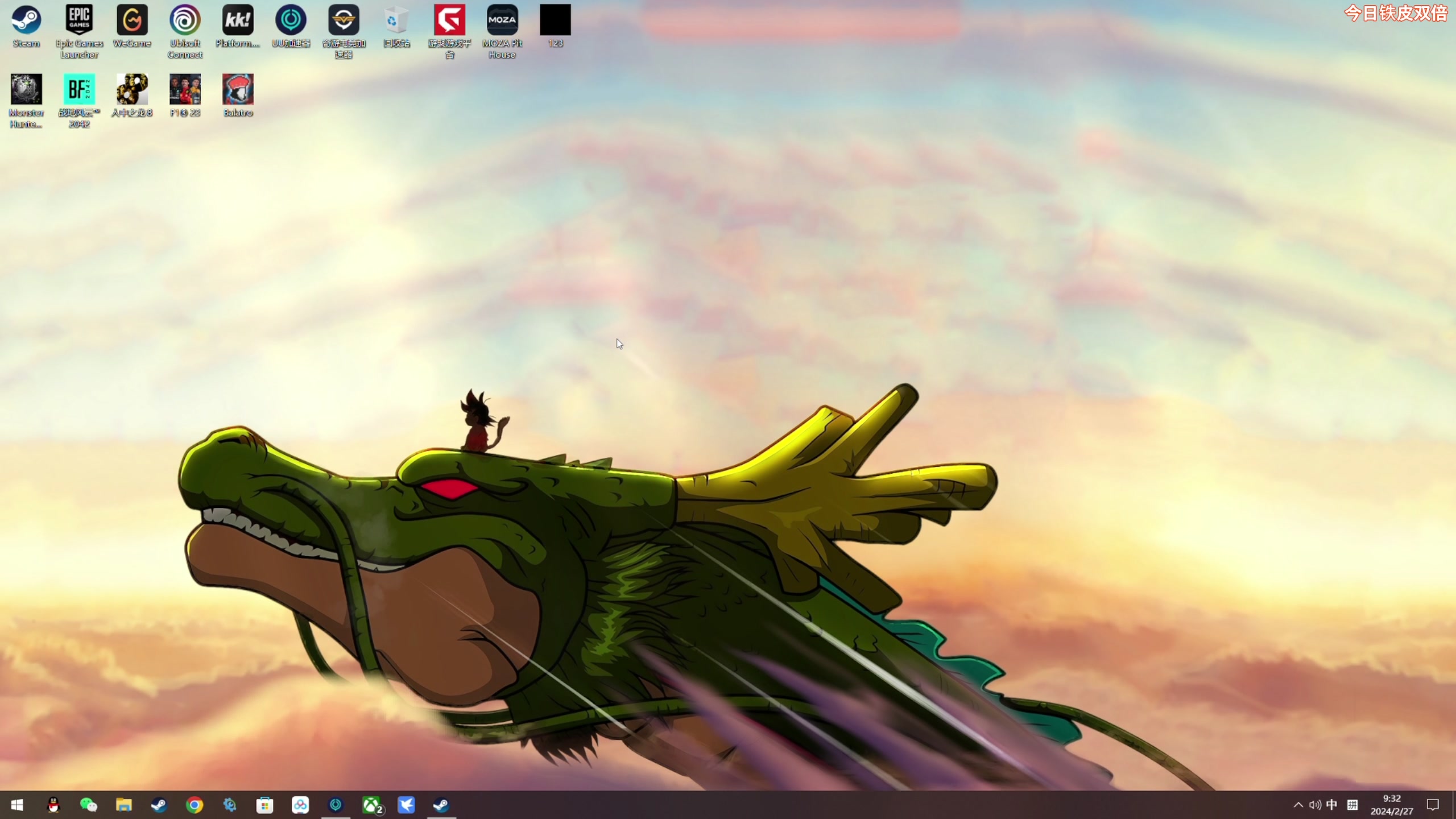The width and height of the screenshot is (1456, 819).
Task: Select the MOZA Pit House icon
Action: point(502,20)
